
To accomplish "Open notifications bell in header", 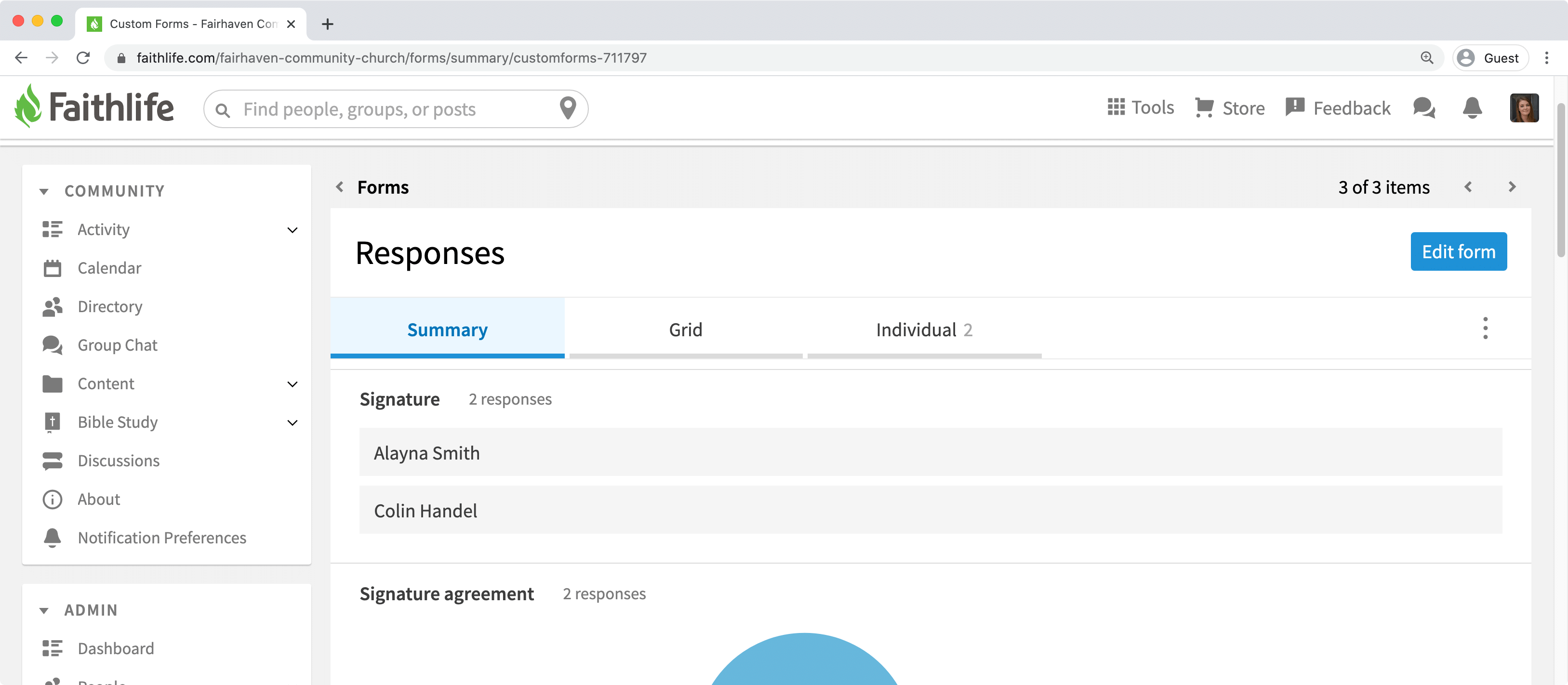I will coord(1472,108).
